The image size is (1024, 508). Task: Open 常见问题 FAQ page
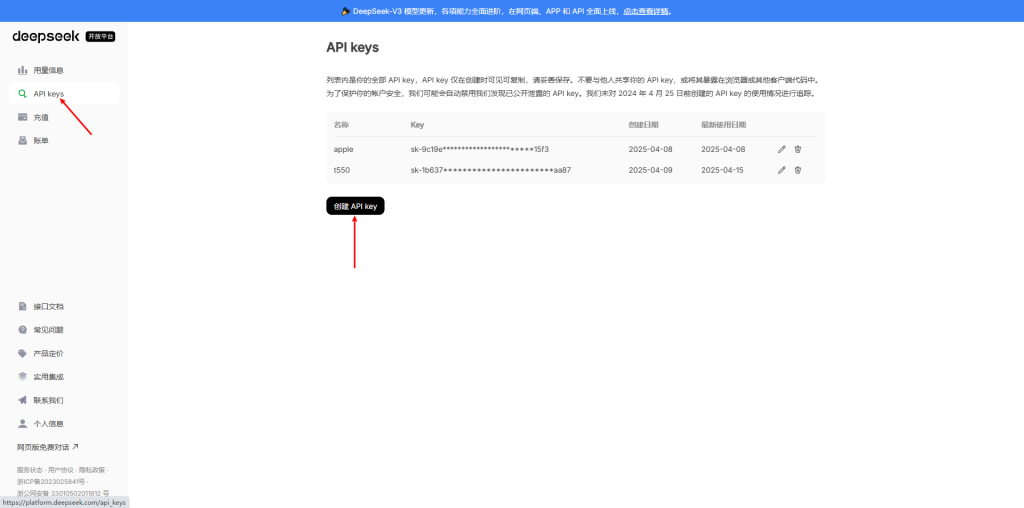(x=63, y=330)
